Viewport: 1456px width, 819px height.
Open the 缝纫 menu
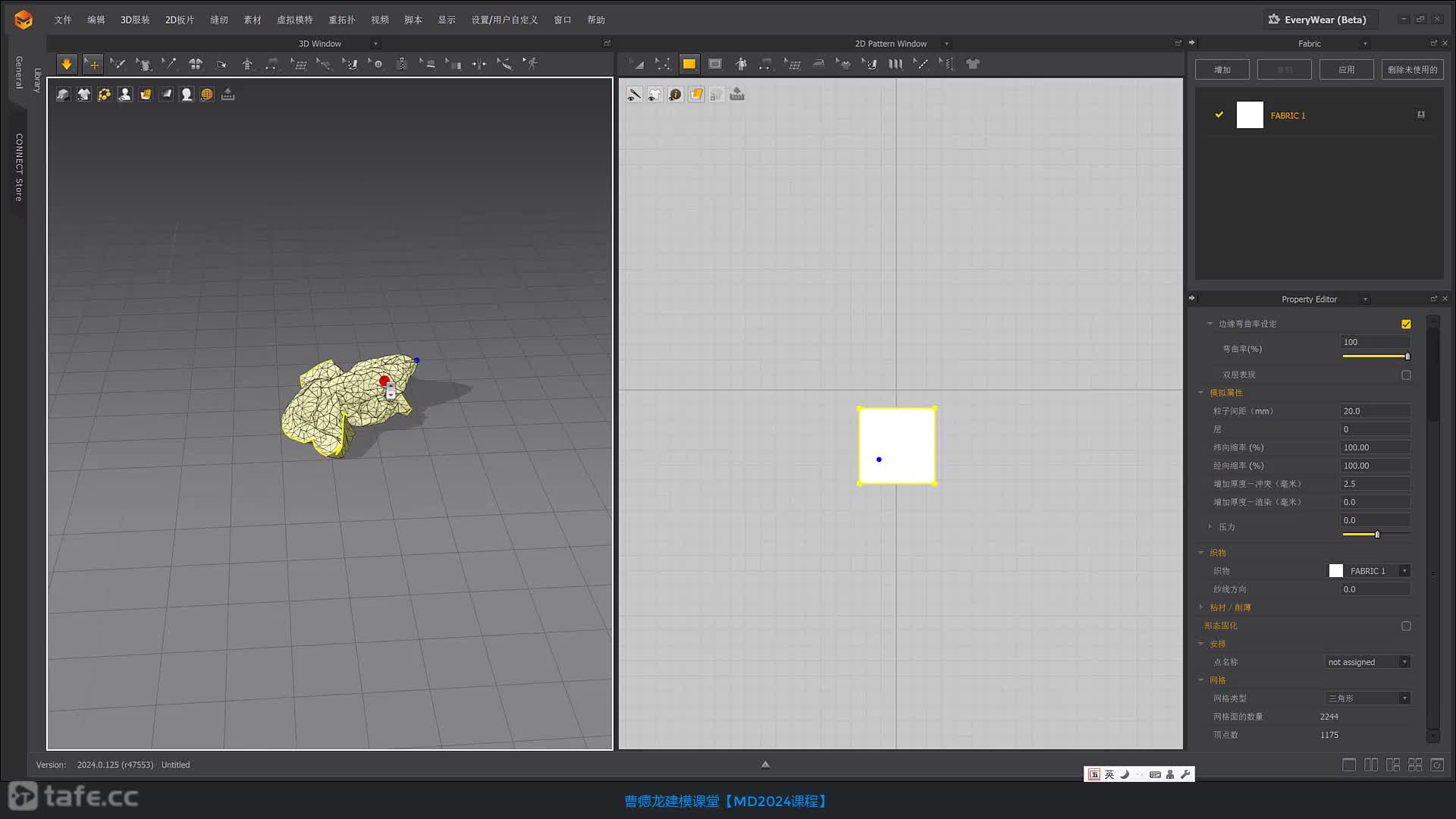point(219,20)
